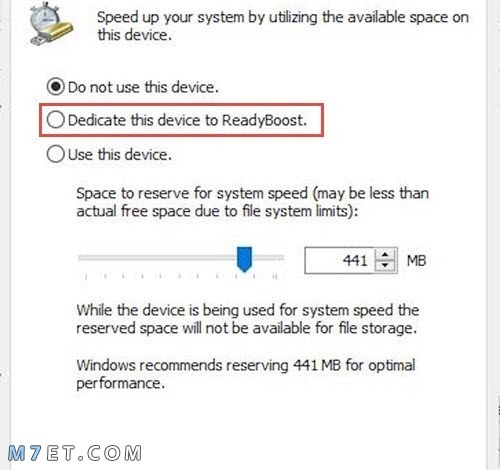Select the 'Do not use this device' radio button
The image size is (500, 470).
(x=55, y=87)
